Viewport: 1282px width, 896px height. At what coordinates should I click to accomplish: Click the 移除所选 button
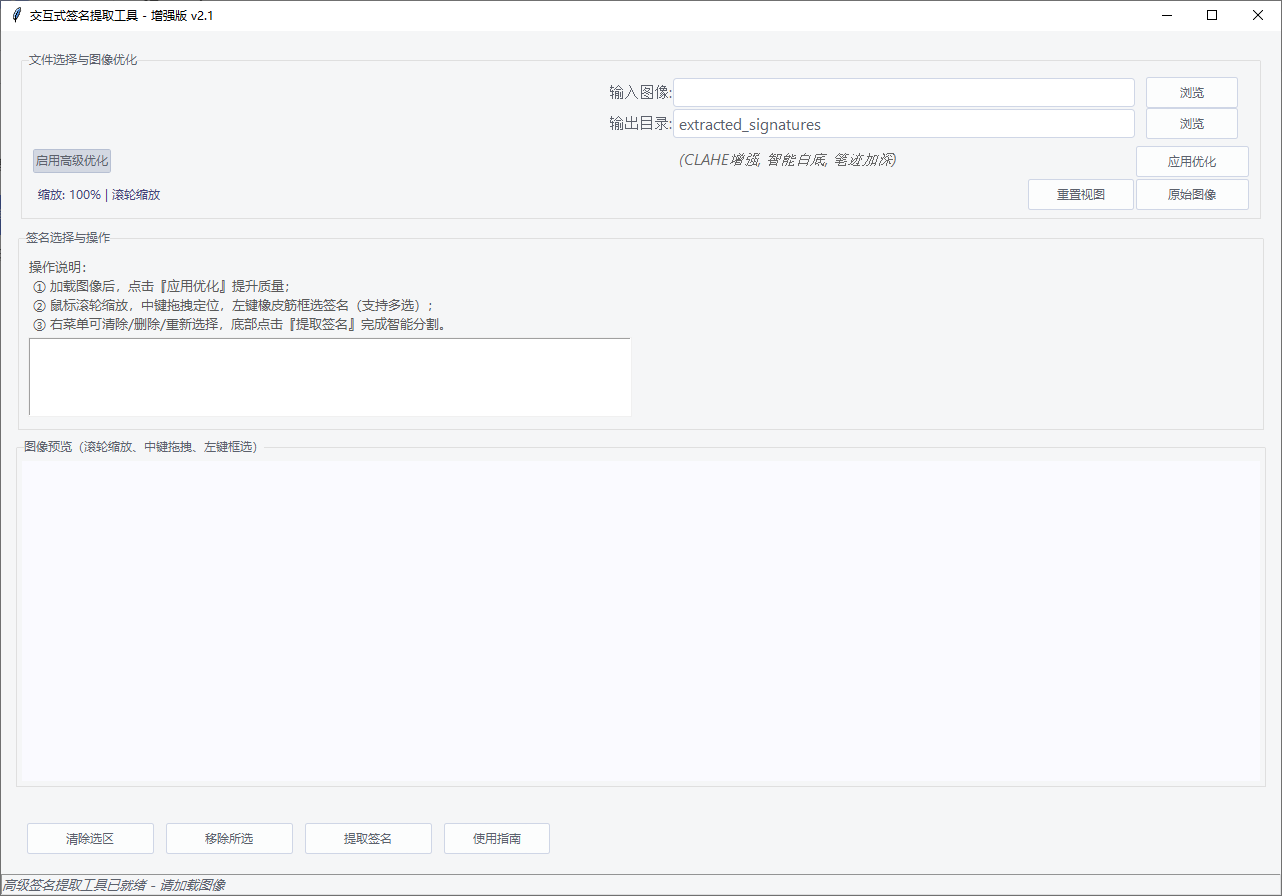pyautogui.click(x=229, y=839)
